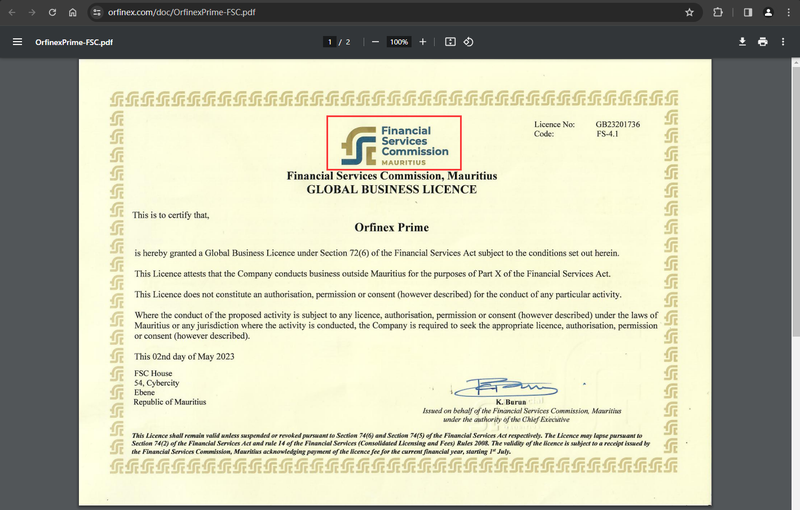
Task: Rotate the document counterclockwise
Action: pos(469,42)
